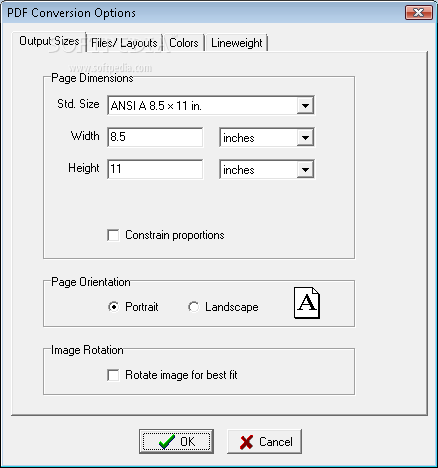Viewport: 438px width, 468px height.
Task: Click the Width input field
Action: click(155, 137)
